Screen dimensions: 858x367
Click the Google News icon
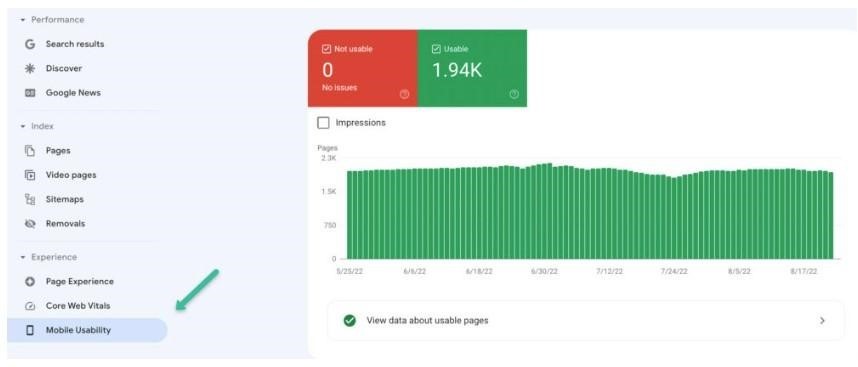click(x=30, y=93)
